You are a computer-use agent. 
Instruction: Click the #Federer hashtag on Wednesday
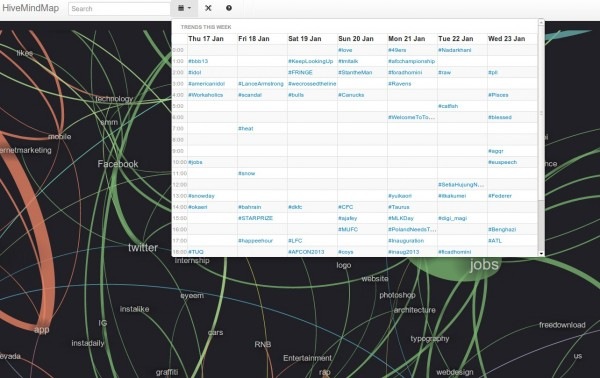pyautogui.click(x=500, y=196)
